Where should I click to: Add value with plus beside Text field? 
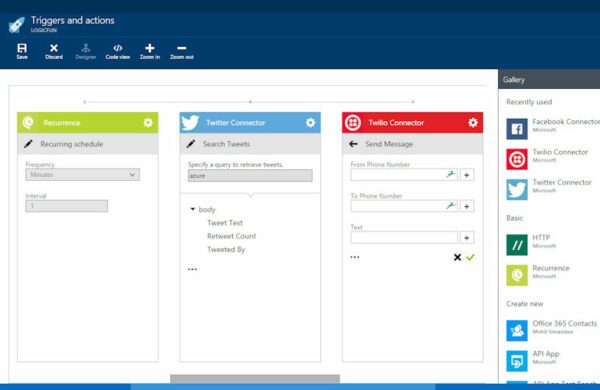pos(466,238)
